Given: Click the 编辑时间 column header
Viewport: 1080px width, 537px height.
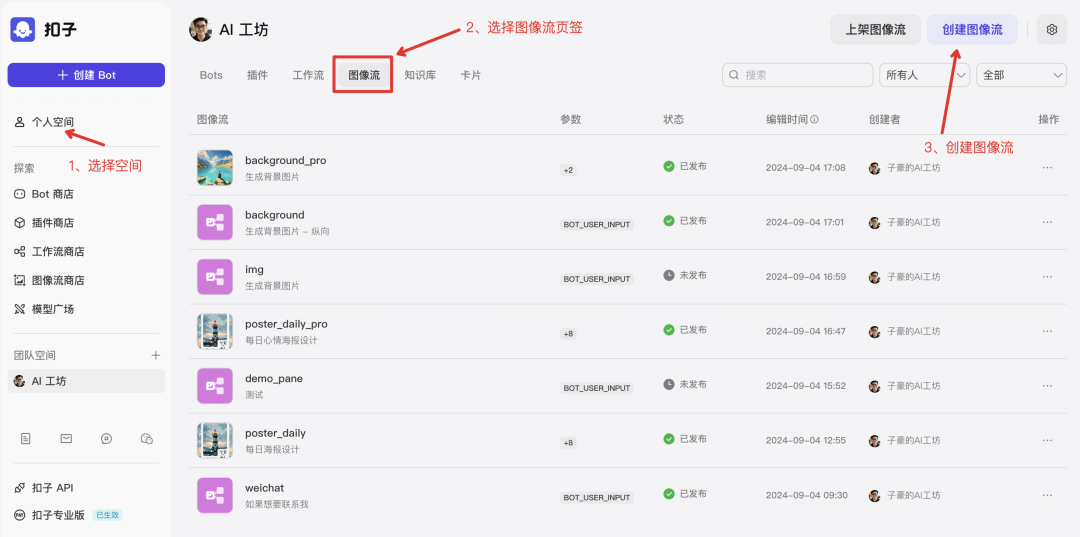Looking at the screenshot, I should tap(787, 119).
